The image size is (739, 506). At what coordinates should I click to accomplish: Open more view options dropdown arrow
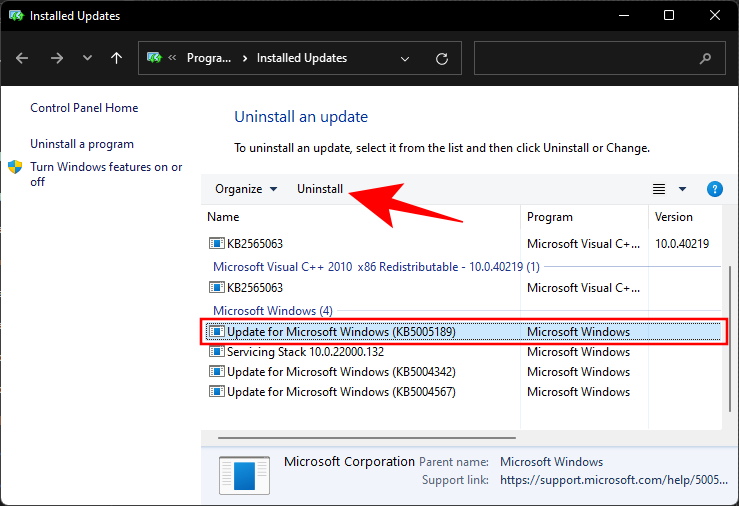(x=682, y=189)
